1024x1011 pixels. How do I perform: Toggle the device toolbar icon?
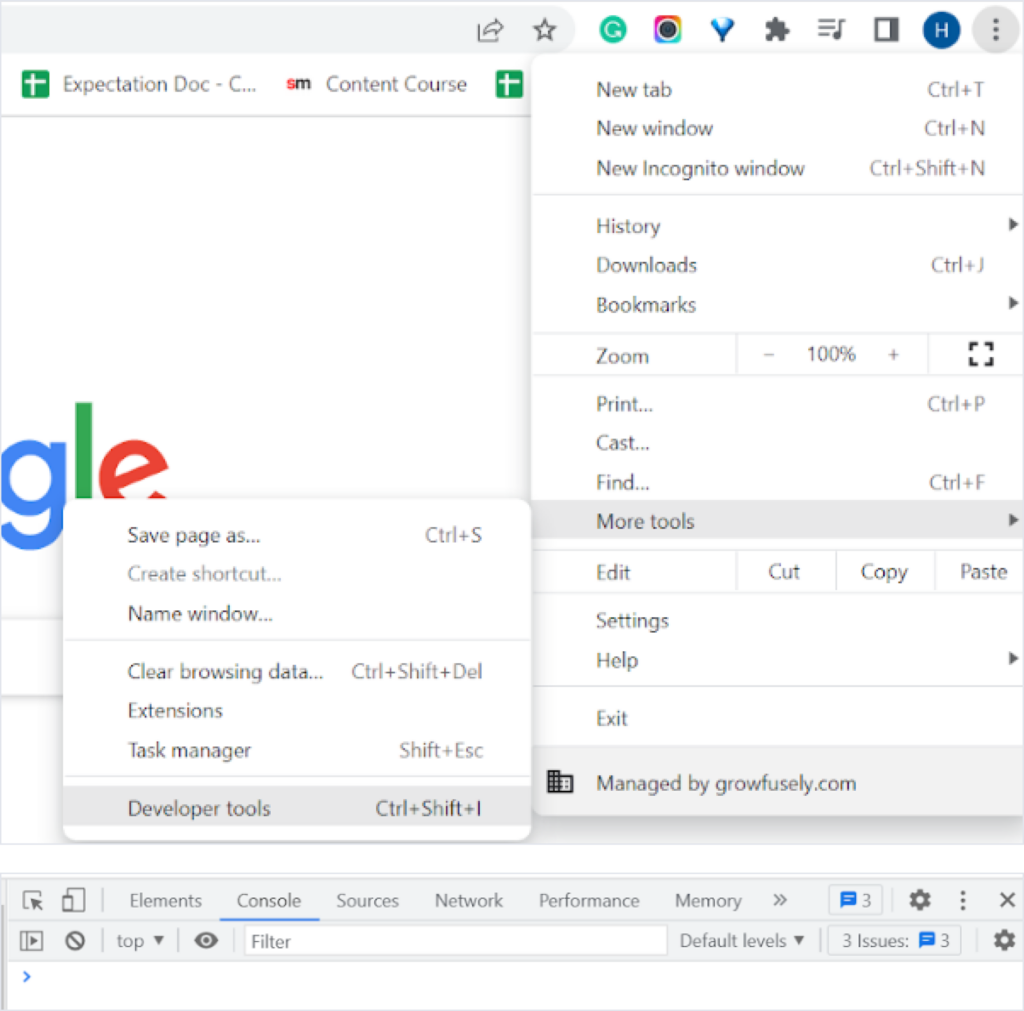[73, 900]
